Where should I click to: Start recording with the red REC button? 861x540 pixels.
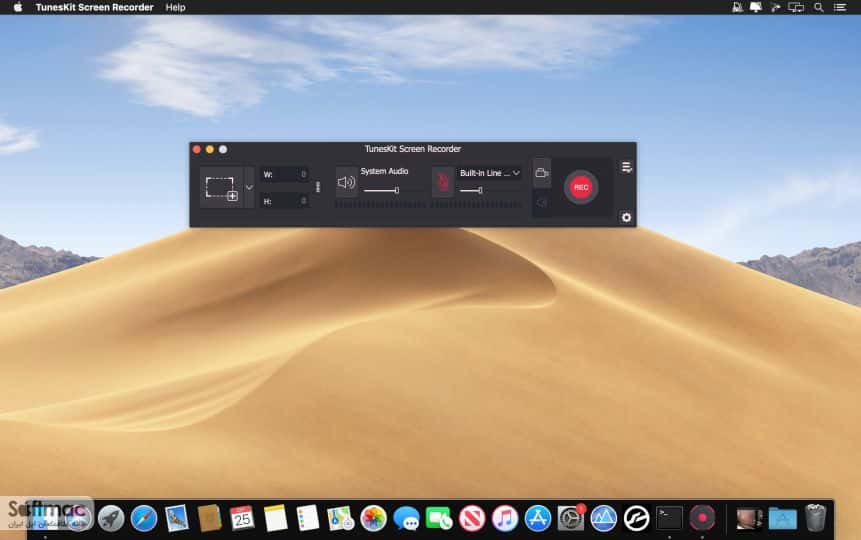581,187
